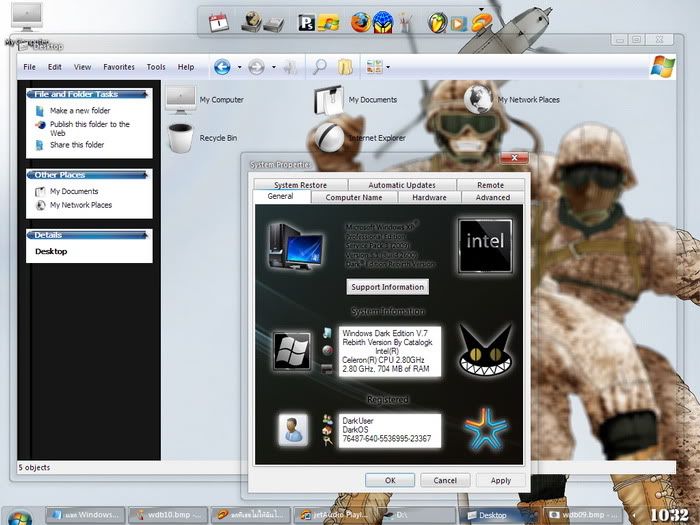Switch to the Remote tab
The image size is (700, 525).
click(x=491, y=185)
